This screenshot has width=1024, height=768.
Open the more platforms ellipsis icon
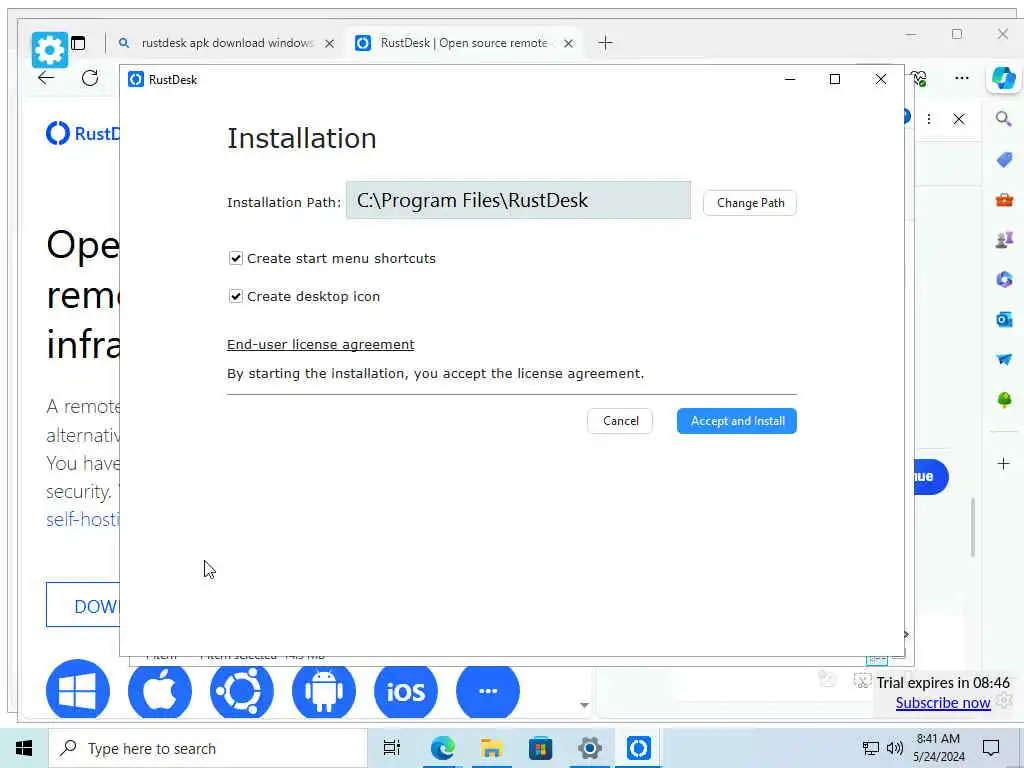(488, 691)
